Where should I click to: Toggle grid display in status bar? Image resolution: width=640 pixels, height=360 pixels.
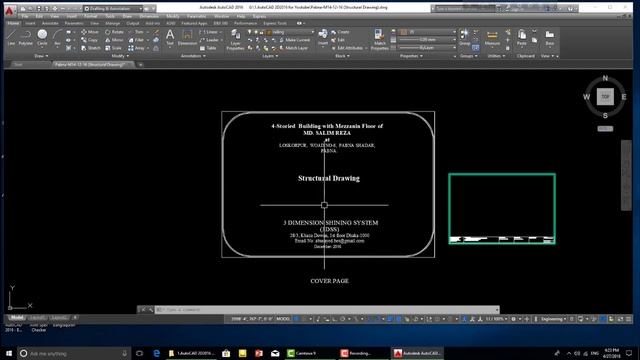click(297, 319)
